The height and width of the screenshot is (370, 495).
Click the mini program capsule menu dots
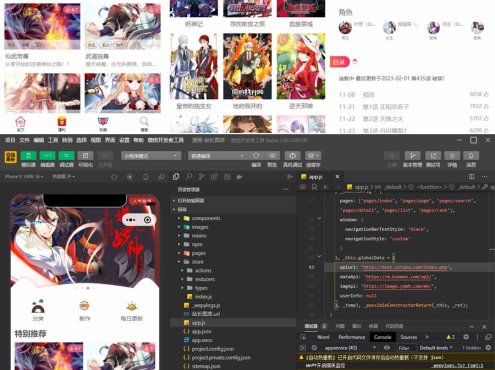click(131, 220)
